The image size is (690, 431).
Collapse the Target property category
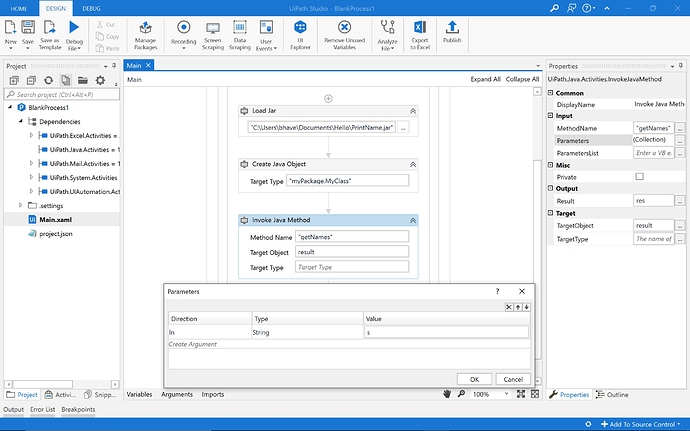(551, 213)
